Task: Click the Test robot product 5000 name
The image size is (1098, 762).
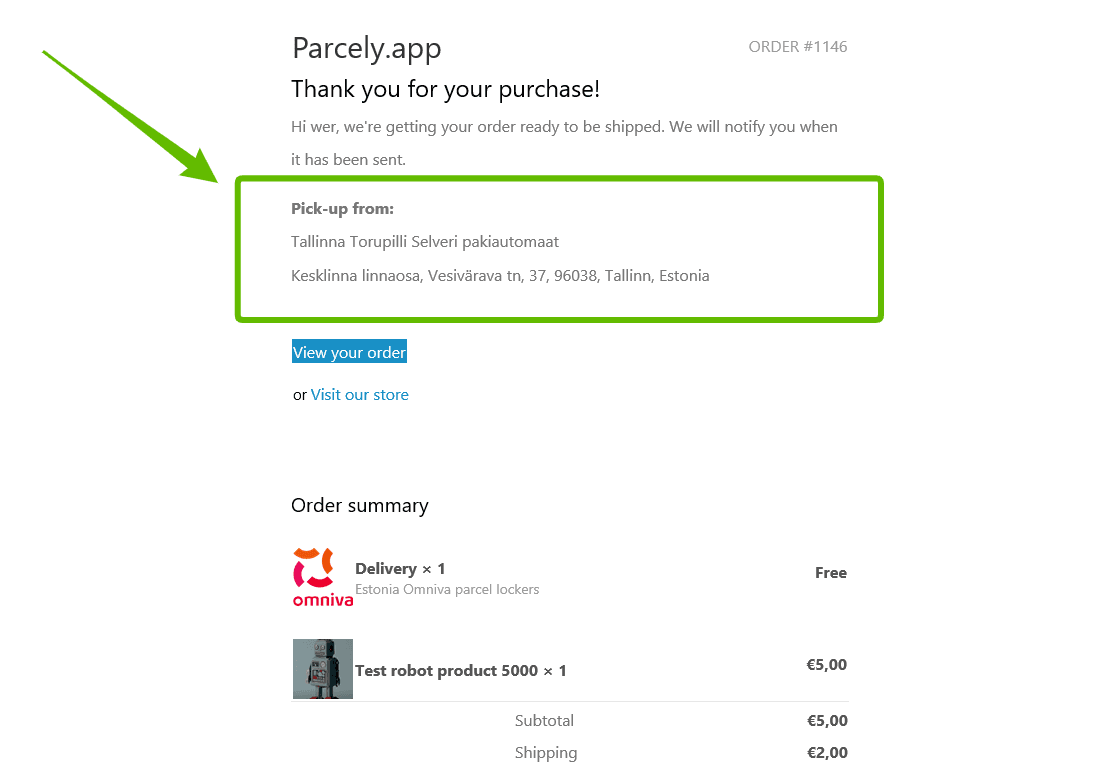Action: tap(460, 671)
